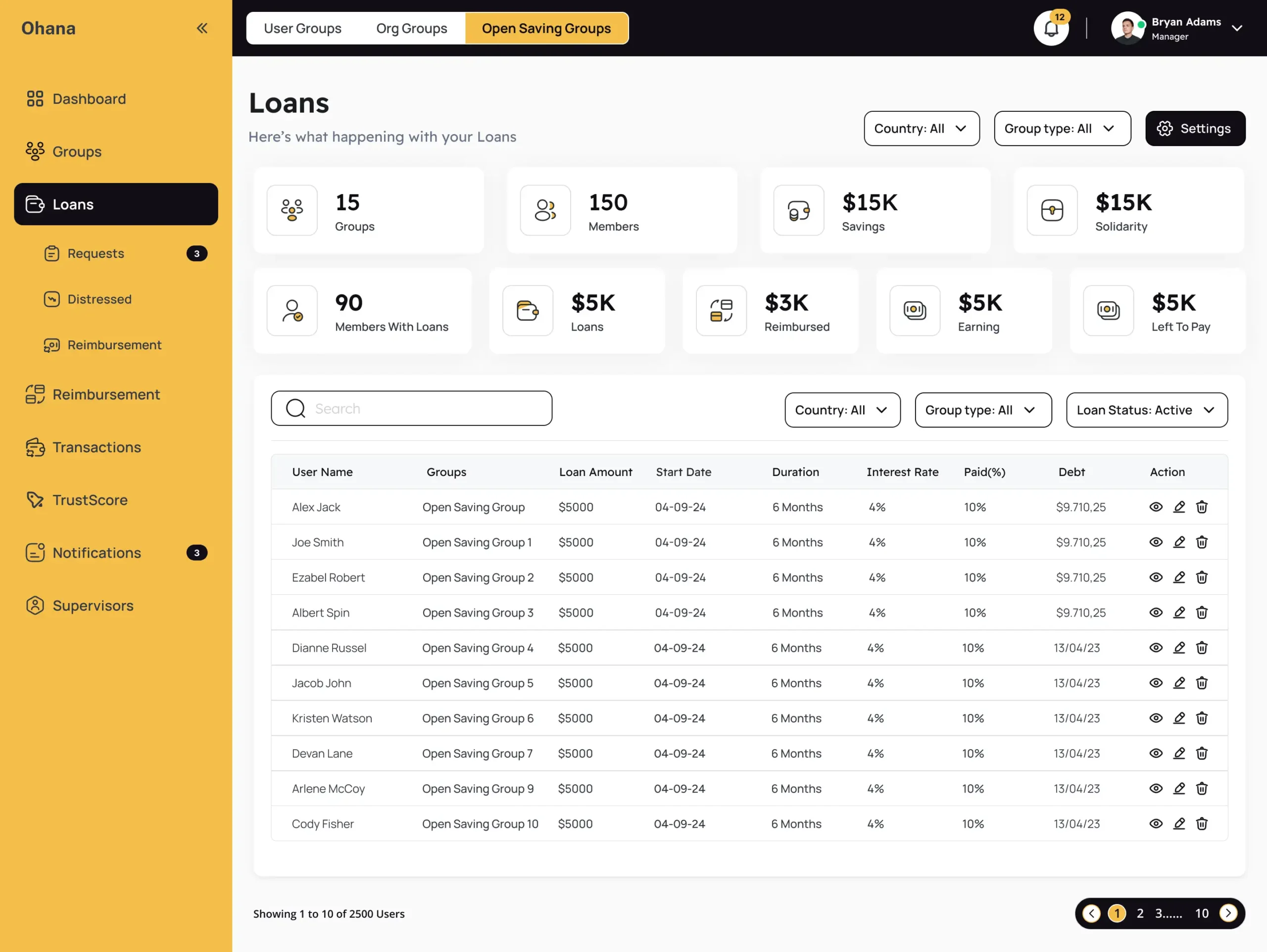The height and width of the screenshot is (952, 1267).
Task: Show details for Cody Fisher's loan
Action: pyautogui.click(x=1155, y=824)
